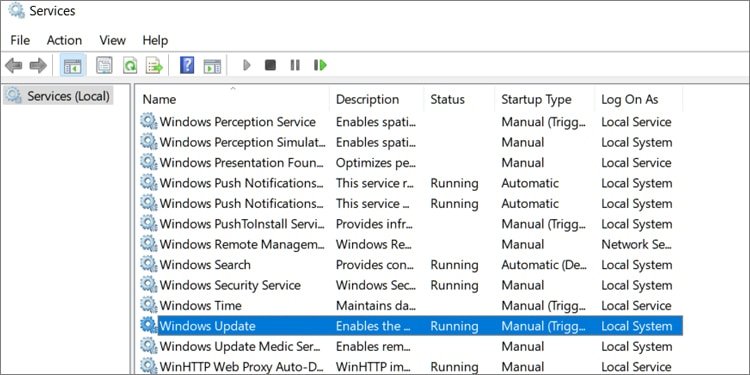Click the Forward arrow toolbar icon
The image size is (750, 375).
tap(38, 65)
